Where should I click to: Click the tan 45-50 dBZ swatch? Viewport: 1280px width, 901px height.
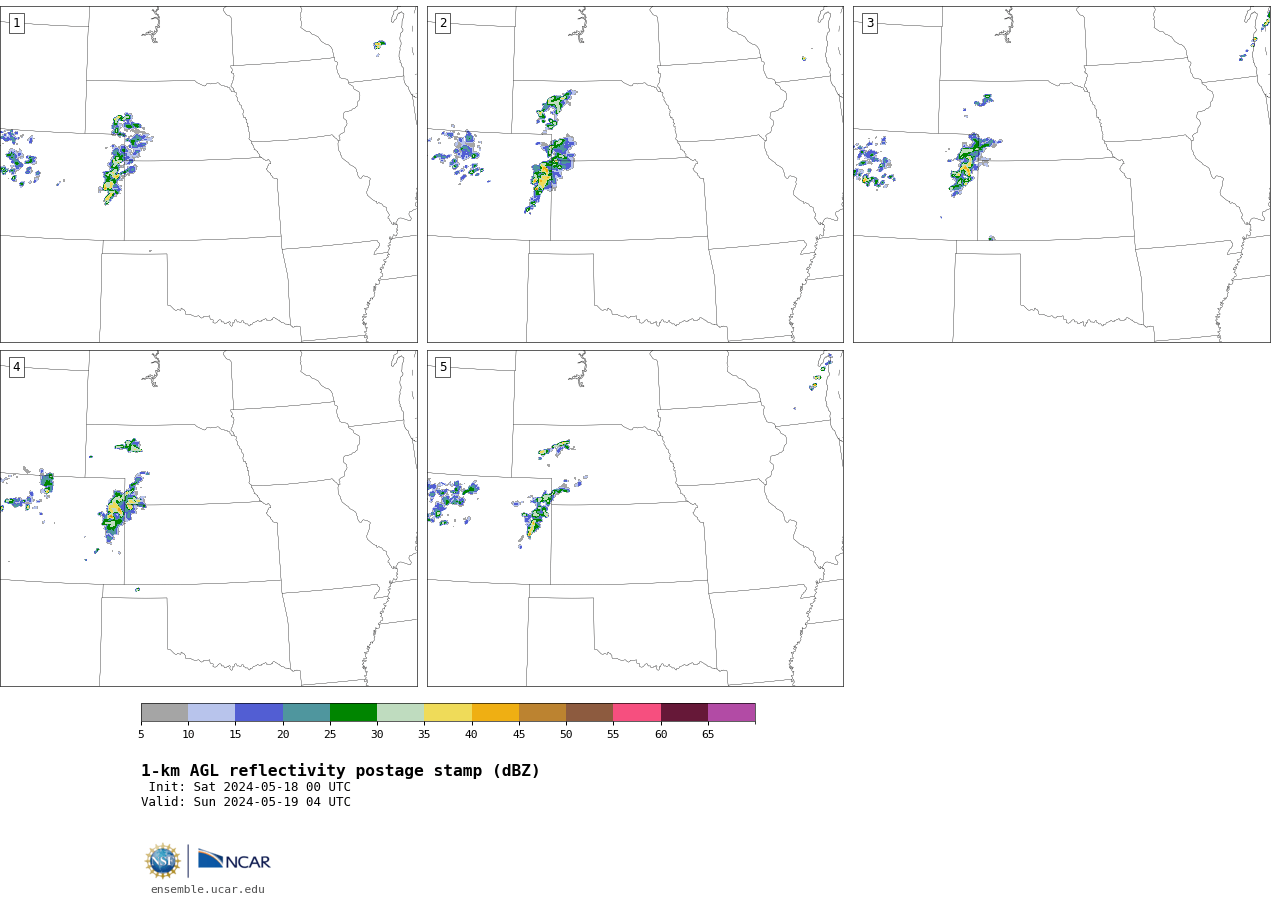point(542,712)
